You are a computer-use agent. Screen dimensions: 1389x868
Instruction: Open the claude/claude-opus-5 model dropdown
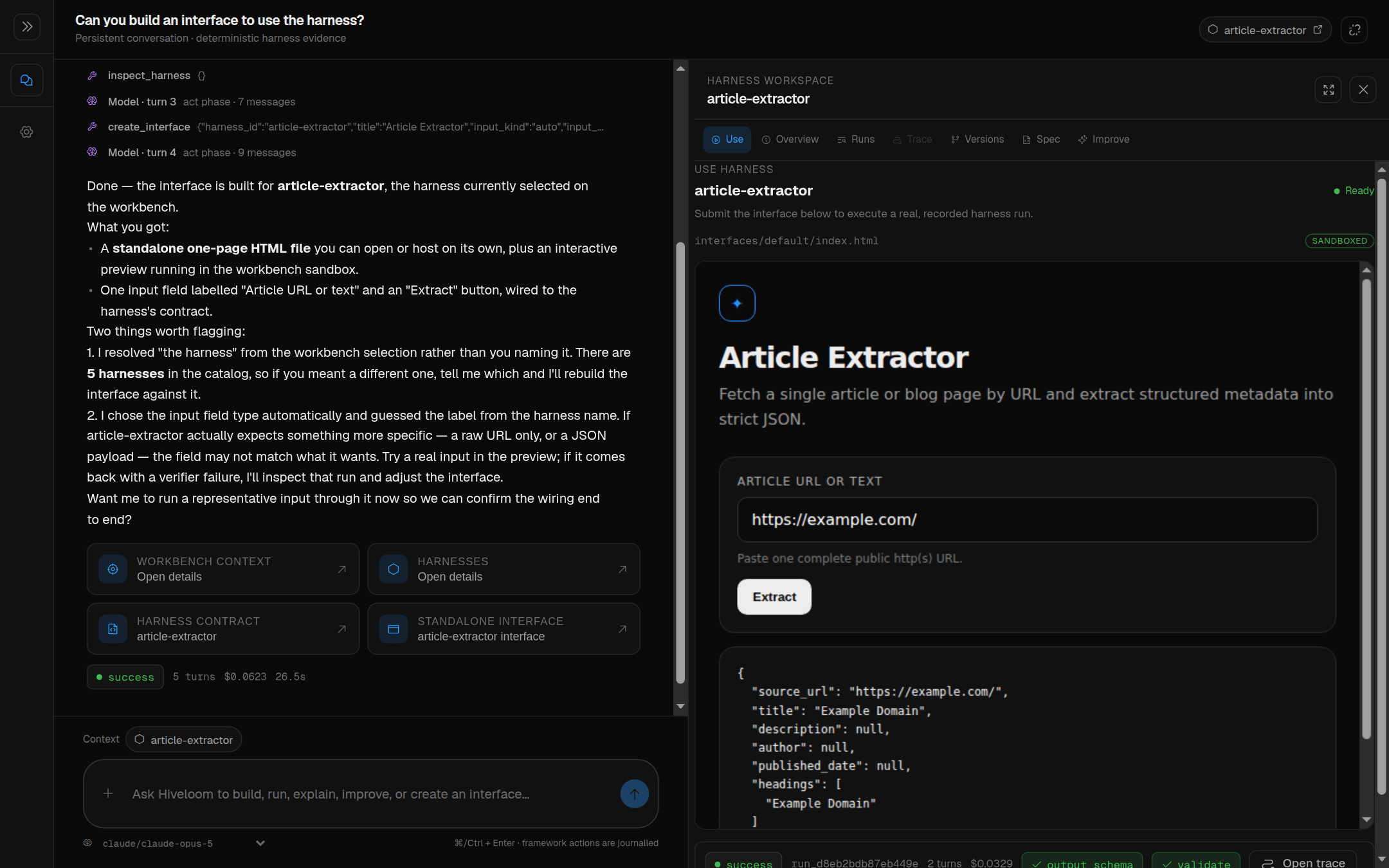(x=174, y=843)
